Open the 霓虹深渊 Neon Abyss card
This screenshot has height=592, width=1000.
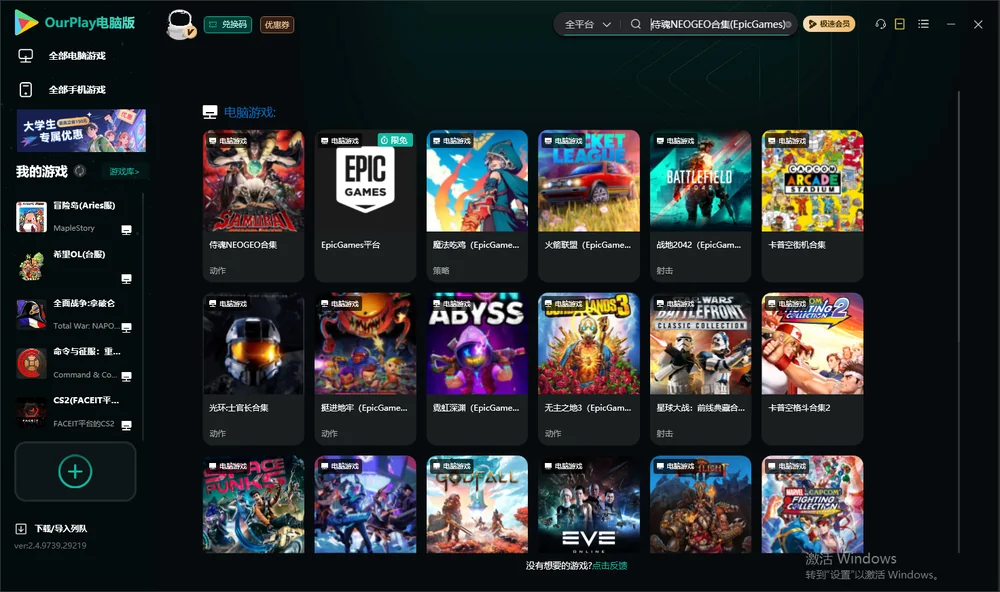pyautogui.click(x=477, y=368)
